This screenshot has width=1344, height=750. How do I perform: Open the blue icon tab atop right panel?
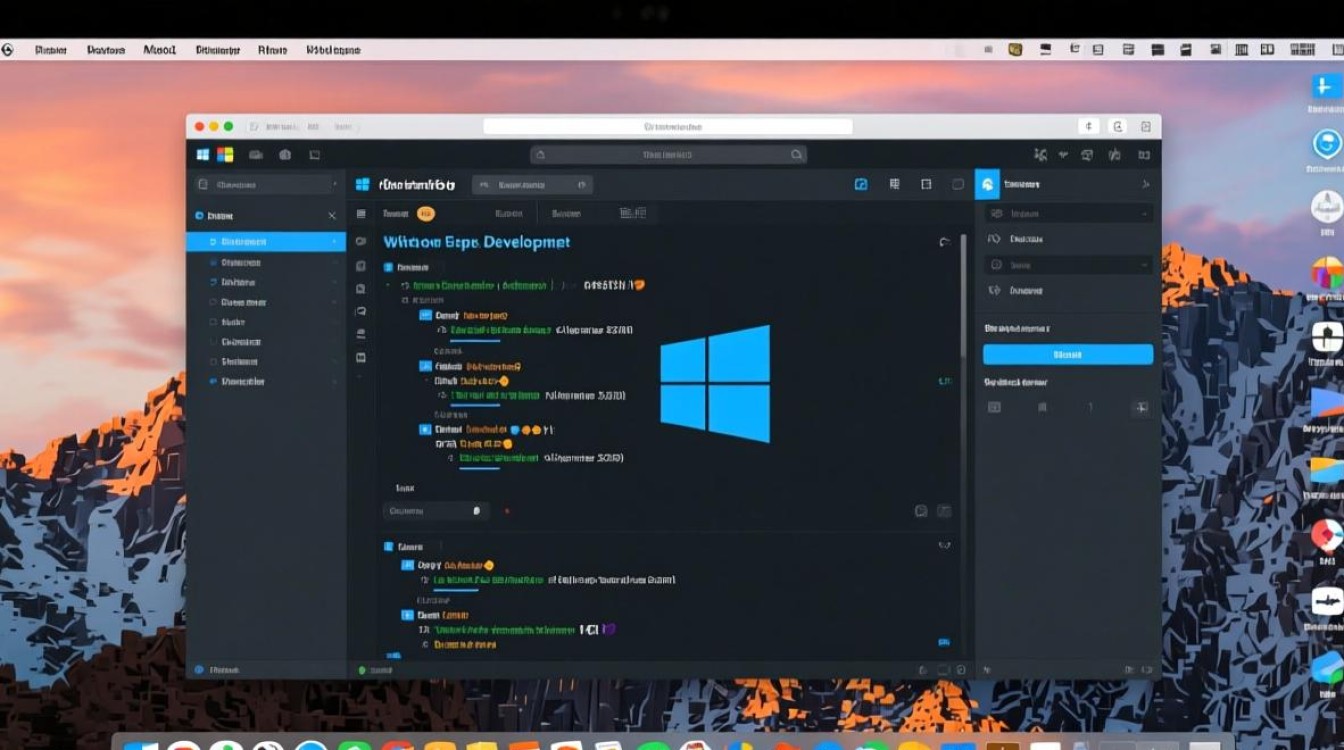click(987, 184)
